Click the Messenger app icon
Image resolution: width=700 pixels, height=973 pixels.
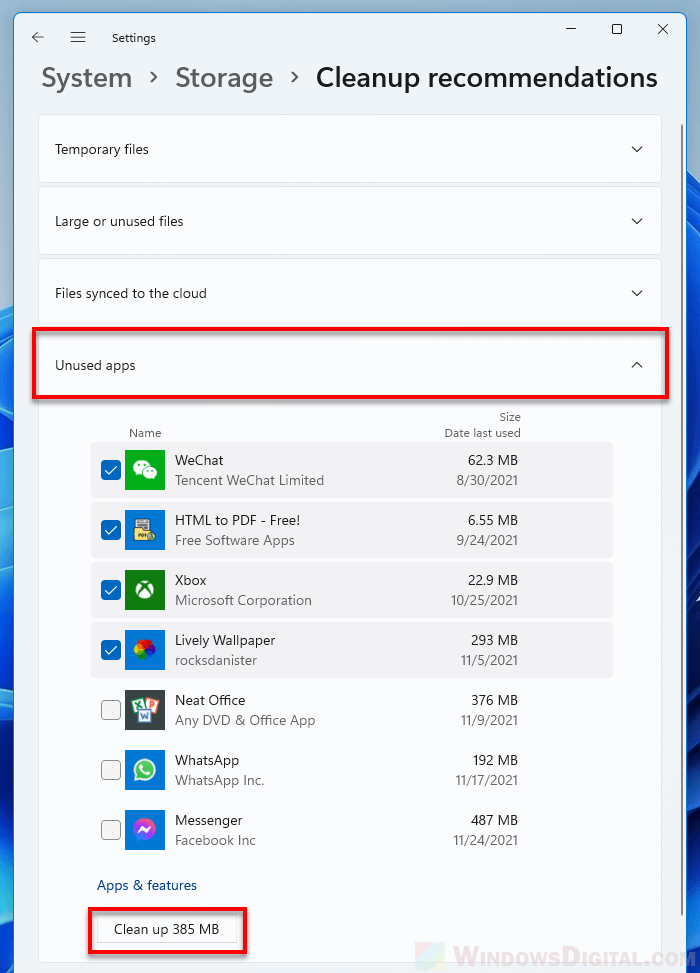pyautogui.click(x=145, y=830)
